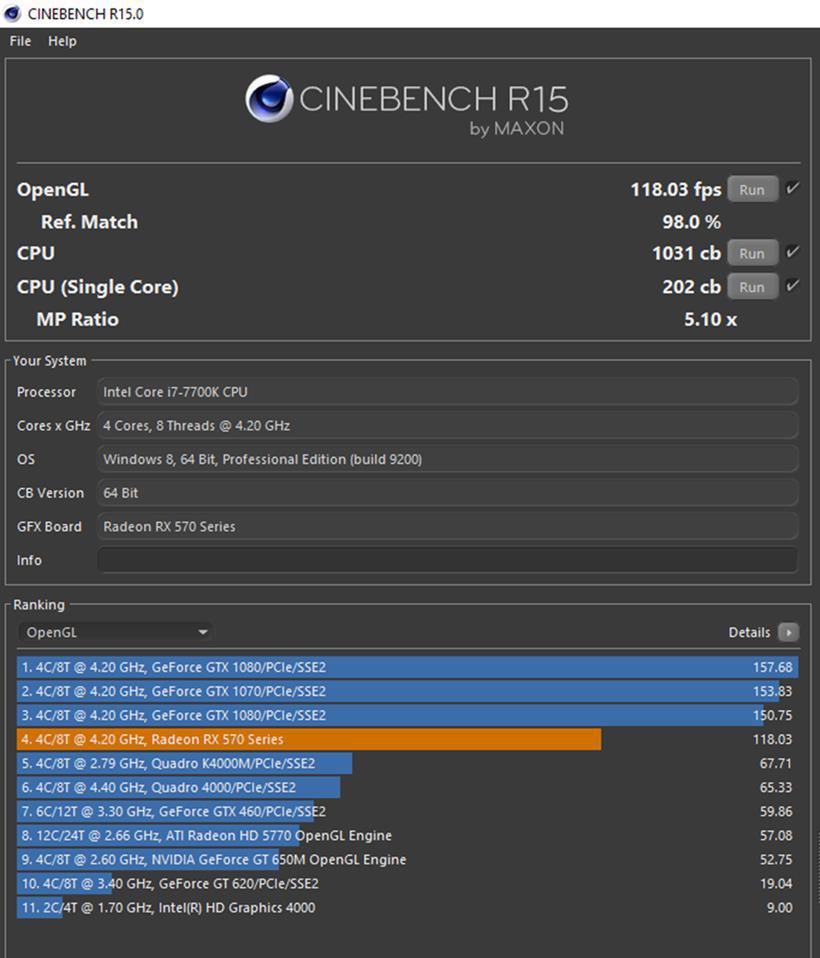Click the Ref. Match value 98.0 %

tap(692, 222)
